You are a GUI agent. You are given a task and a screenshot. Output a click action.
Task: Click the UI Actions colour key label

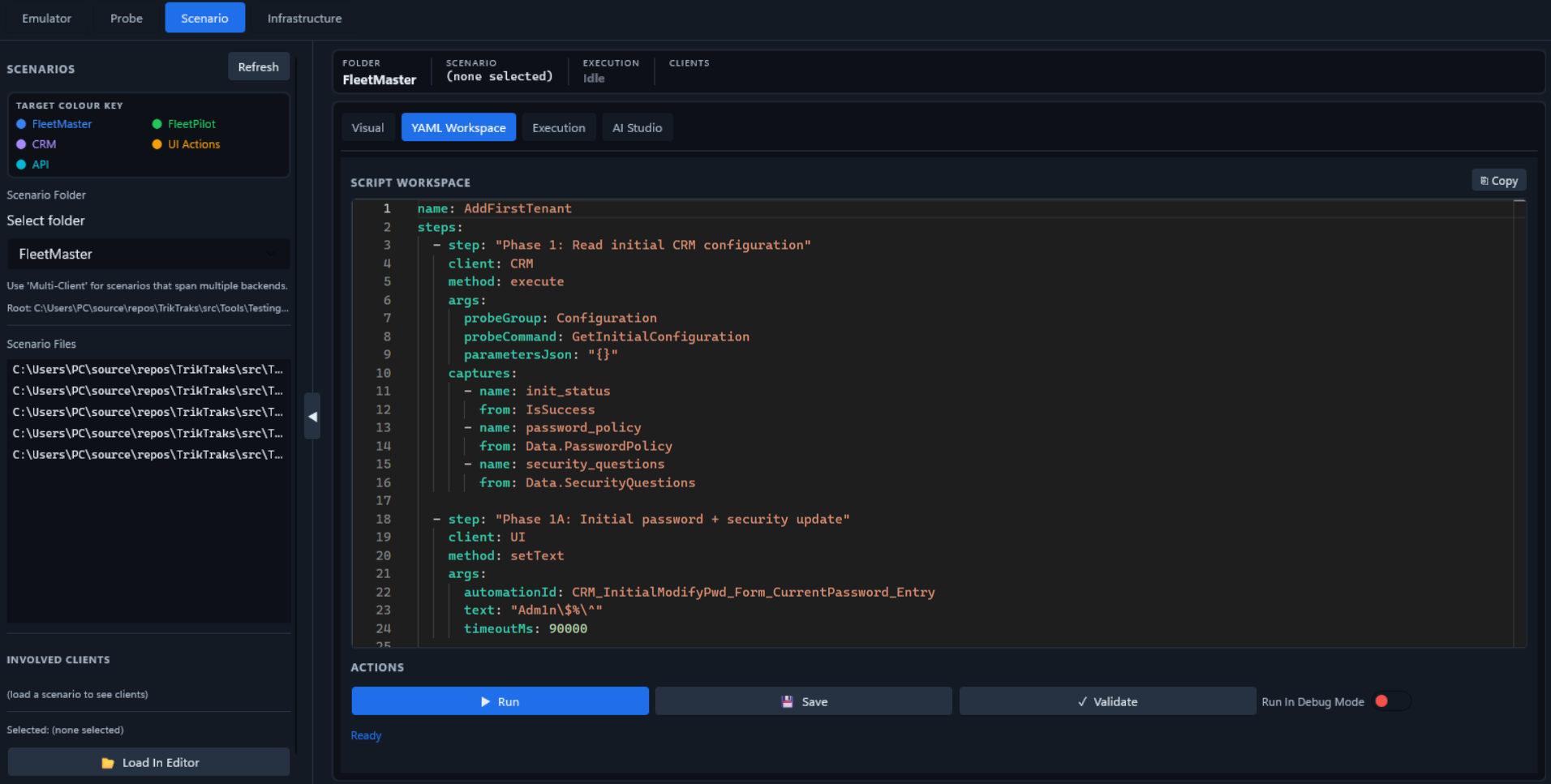click(194, 144)
